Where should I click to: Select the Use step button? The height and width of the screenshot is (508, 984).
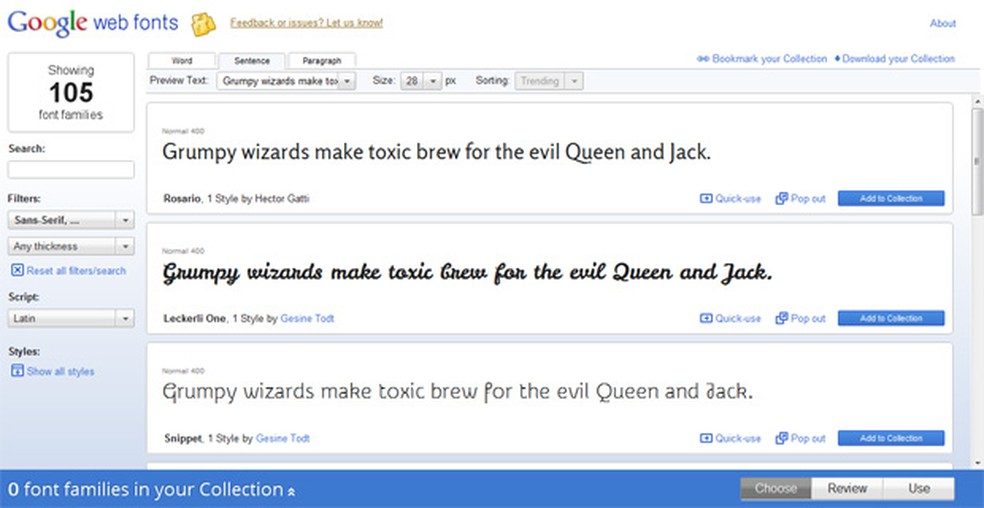pos(919,489)
